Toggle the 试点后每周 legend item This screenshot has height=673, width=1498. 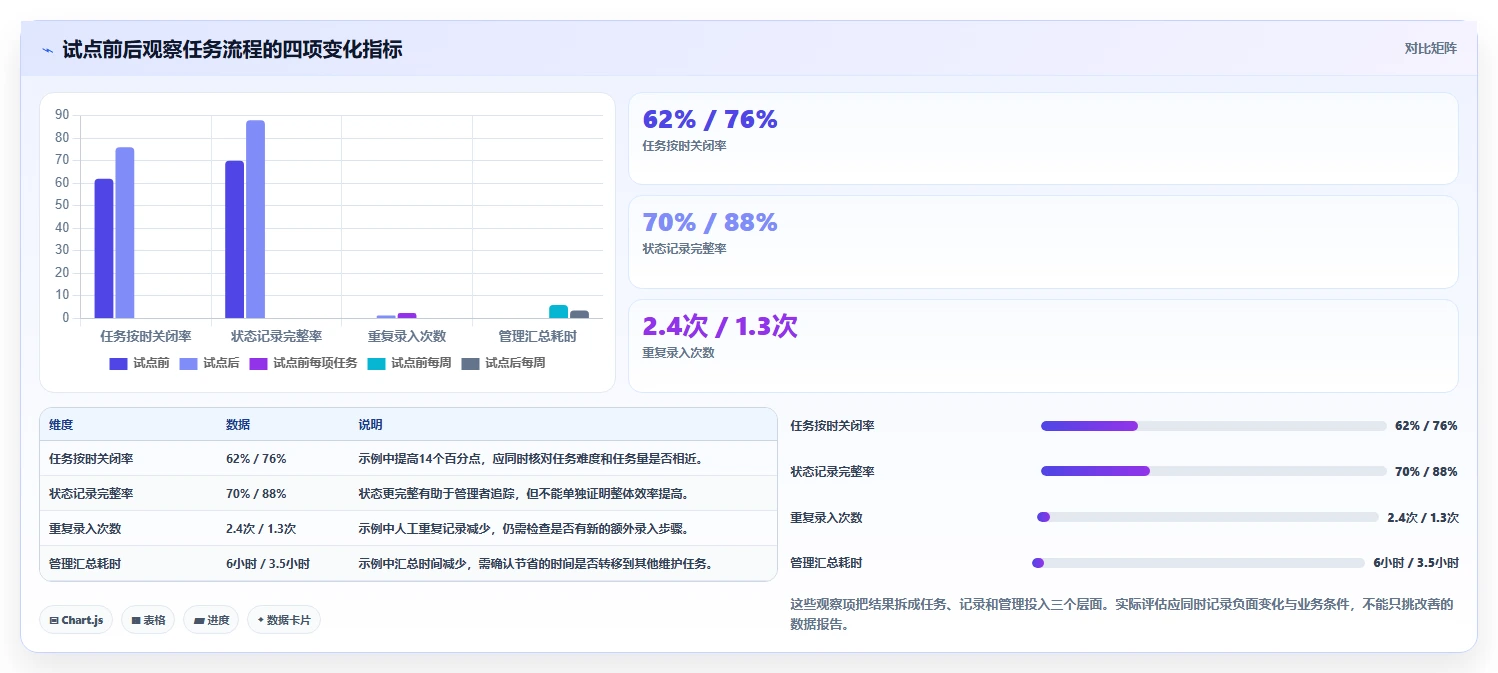[x=503, y=363]
